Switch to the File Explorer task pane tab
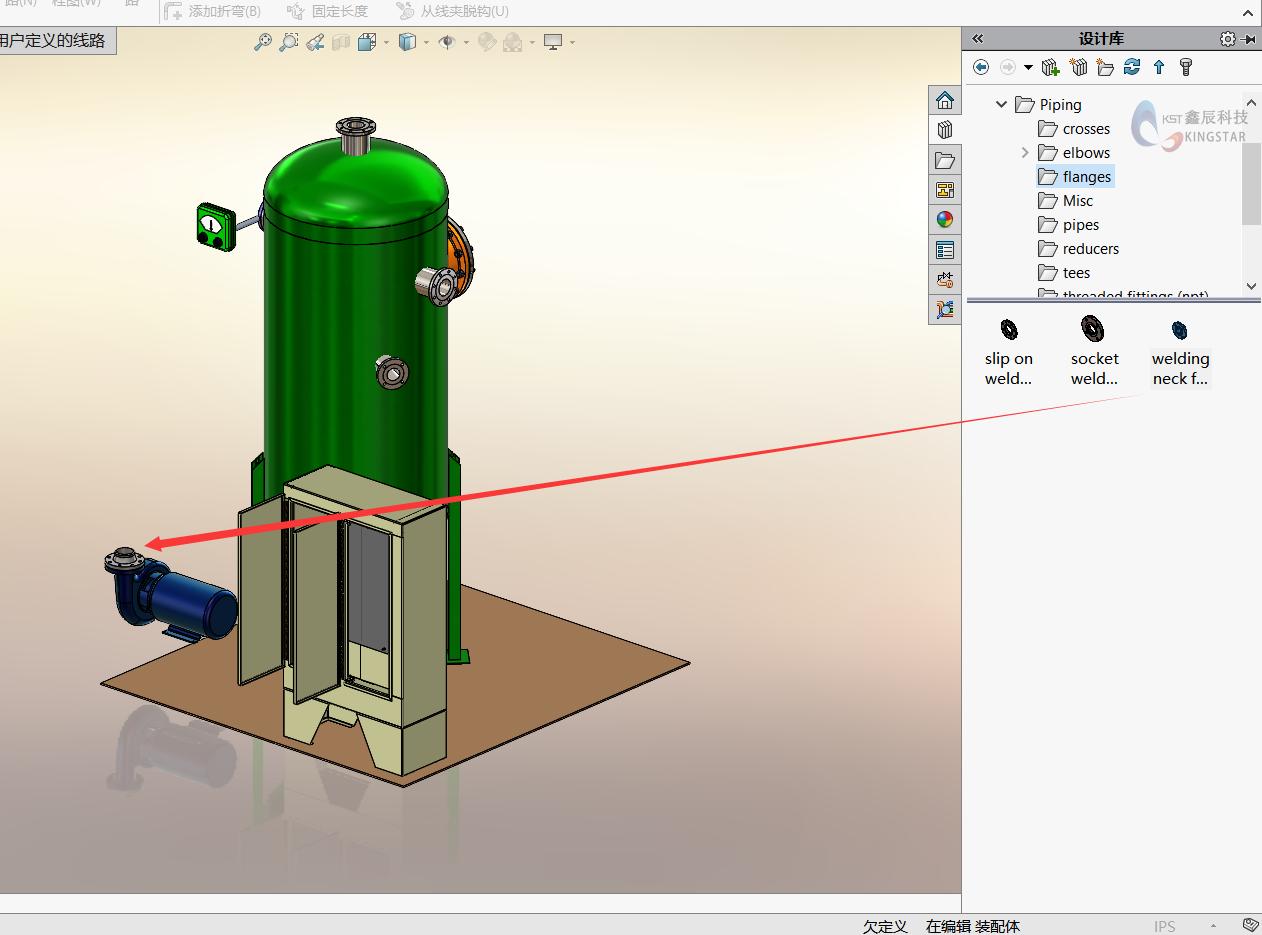Screen dimensions: 1262x935 945,159
